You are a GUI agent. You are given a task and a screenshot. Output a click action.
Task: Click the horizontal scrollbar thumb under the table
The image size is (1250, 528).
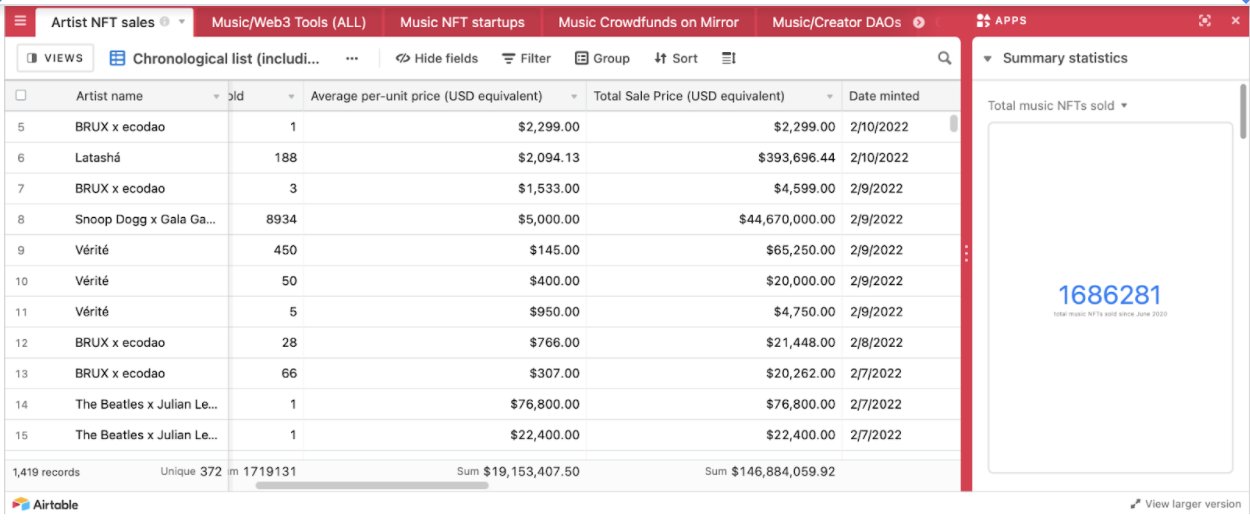click(x=372, y=486)
